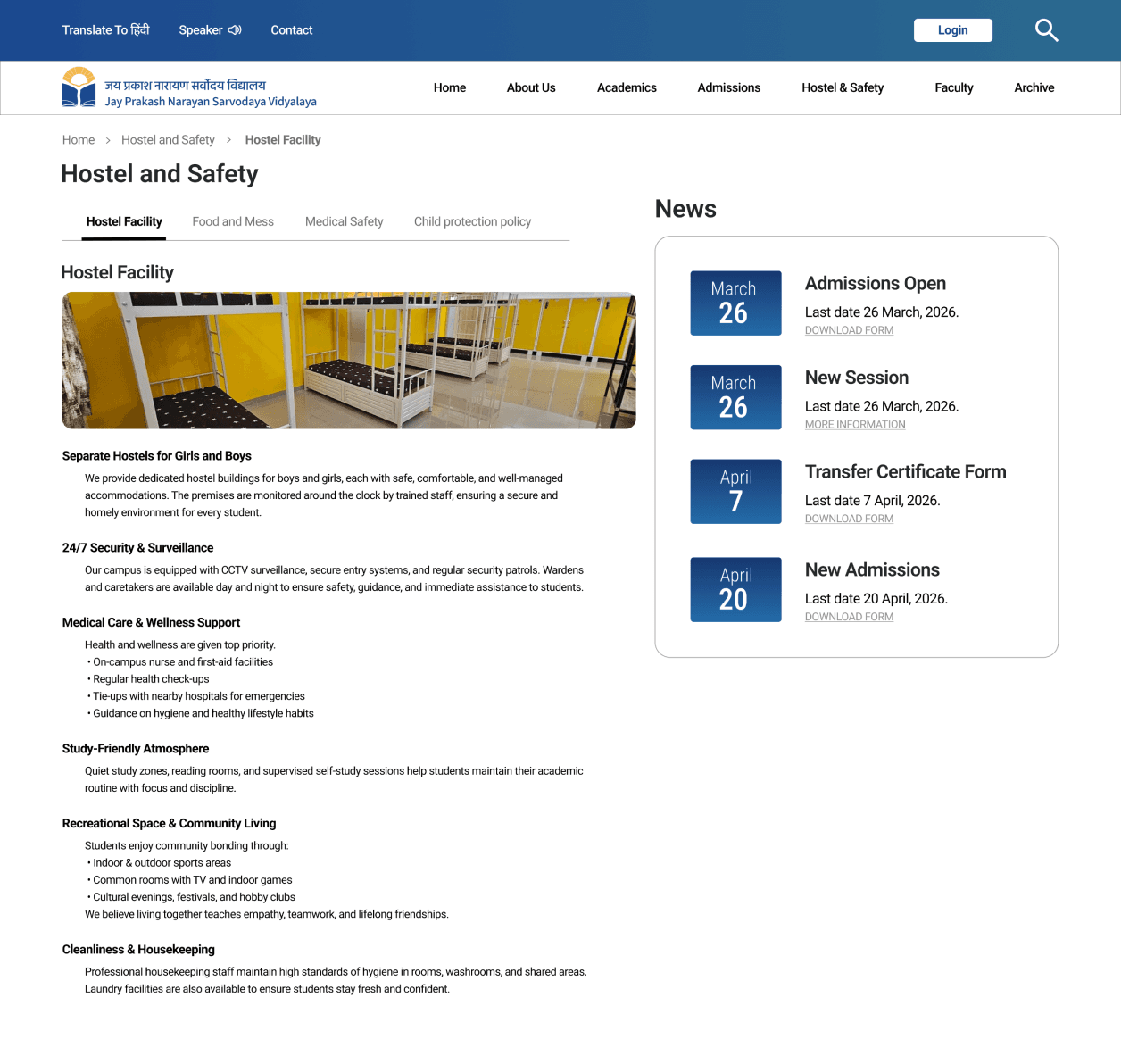Image resolution: width=1121 pixels, height=1064 pixels.
Task: Click the Hostel Facility section heading
Action: (117, 273)
